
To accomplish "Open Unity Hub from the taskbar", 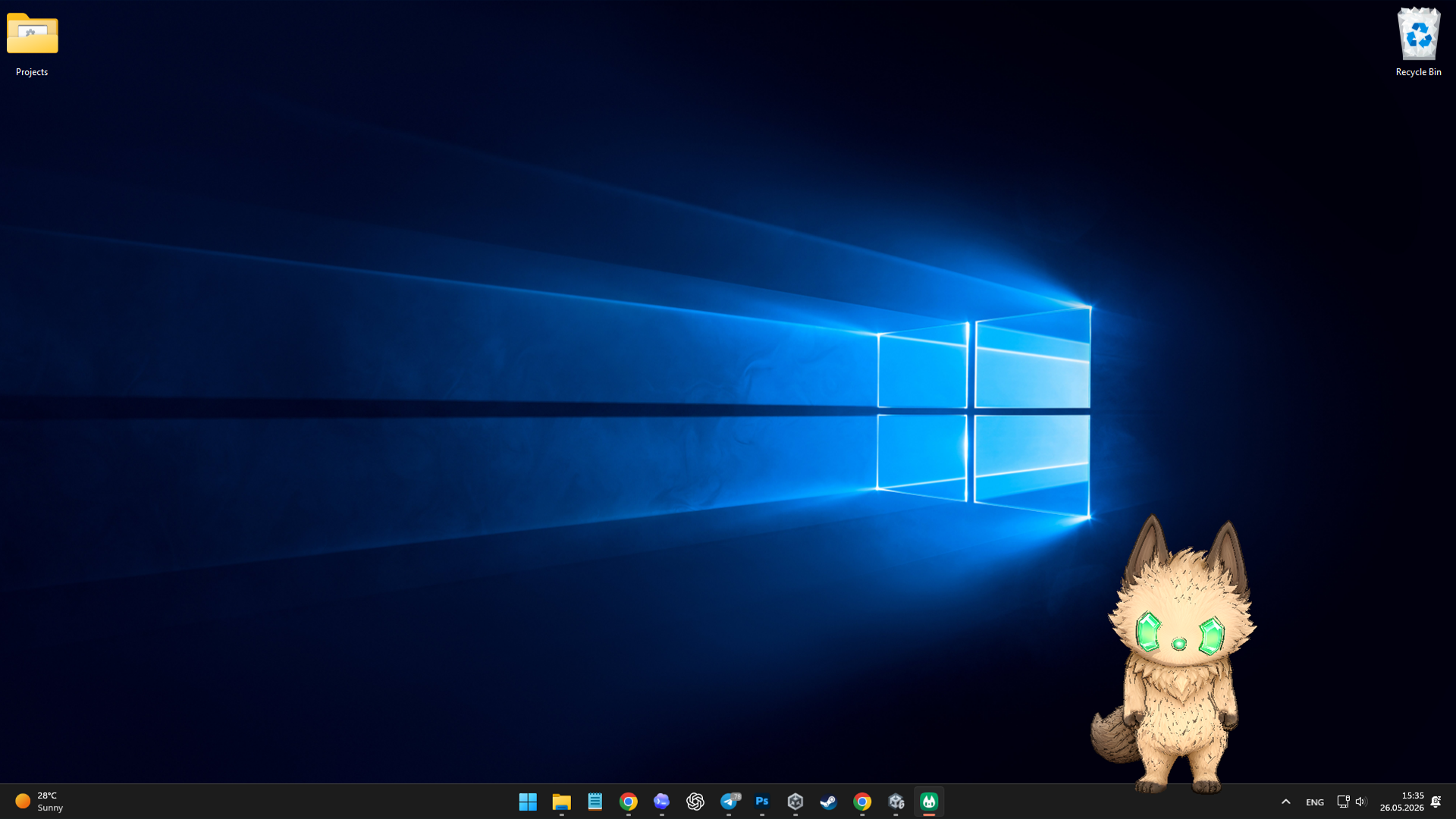I will pyautogui.click(x=795, y=802).
